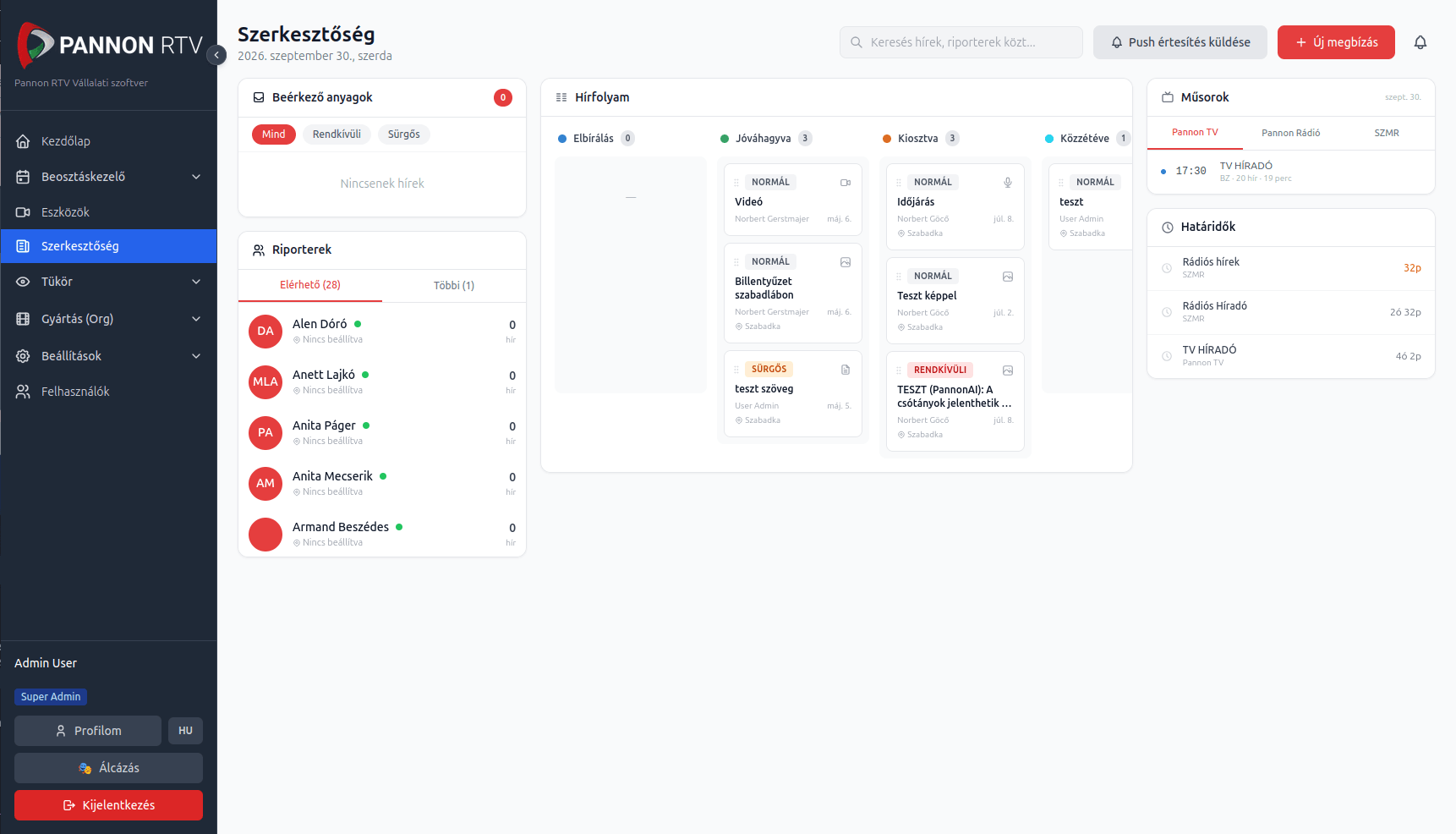Viewport: 1456px width, 834px height.
Task: Open reporter Alen Dóró row
Action: [382, 331]
